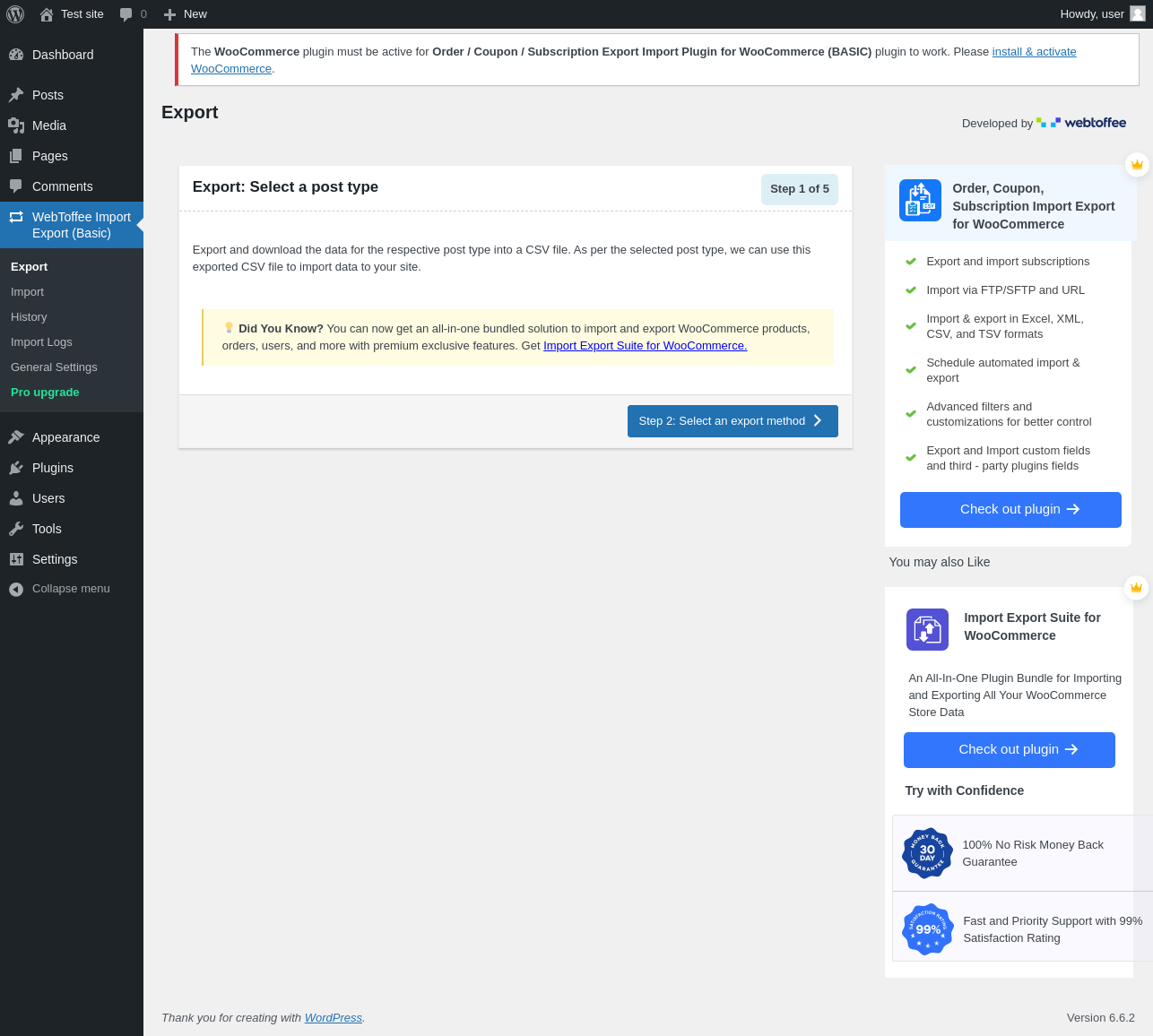Open the Export submenu item
The width and height of the screenshot is (1153, 1036).
[x=29, y=267]
